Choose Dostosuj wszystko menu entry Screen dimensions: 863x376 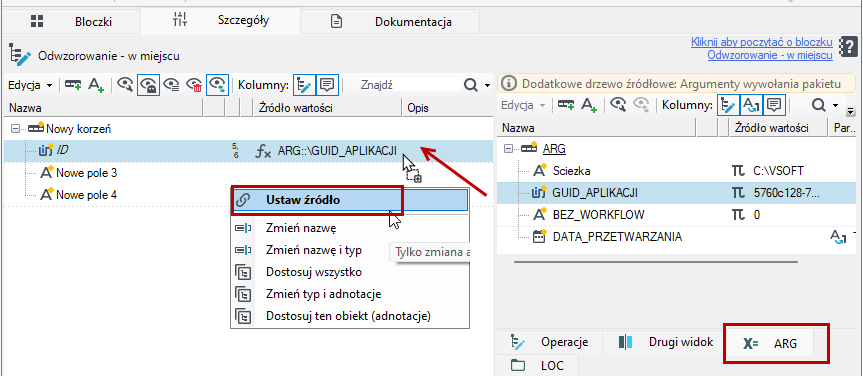(x=349, y=271)
